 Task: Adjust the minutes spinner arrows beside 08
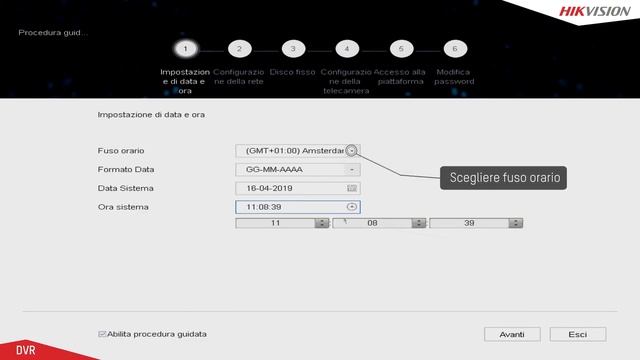[419, 223]
